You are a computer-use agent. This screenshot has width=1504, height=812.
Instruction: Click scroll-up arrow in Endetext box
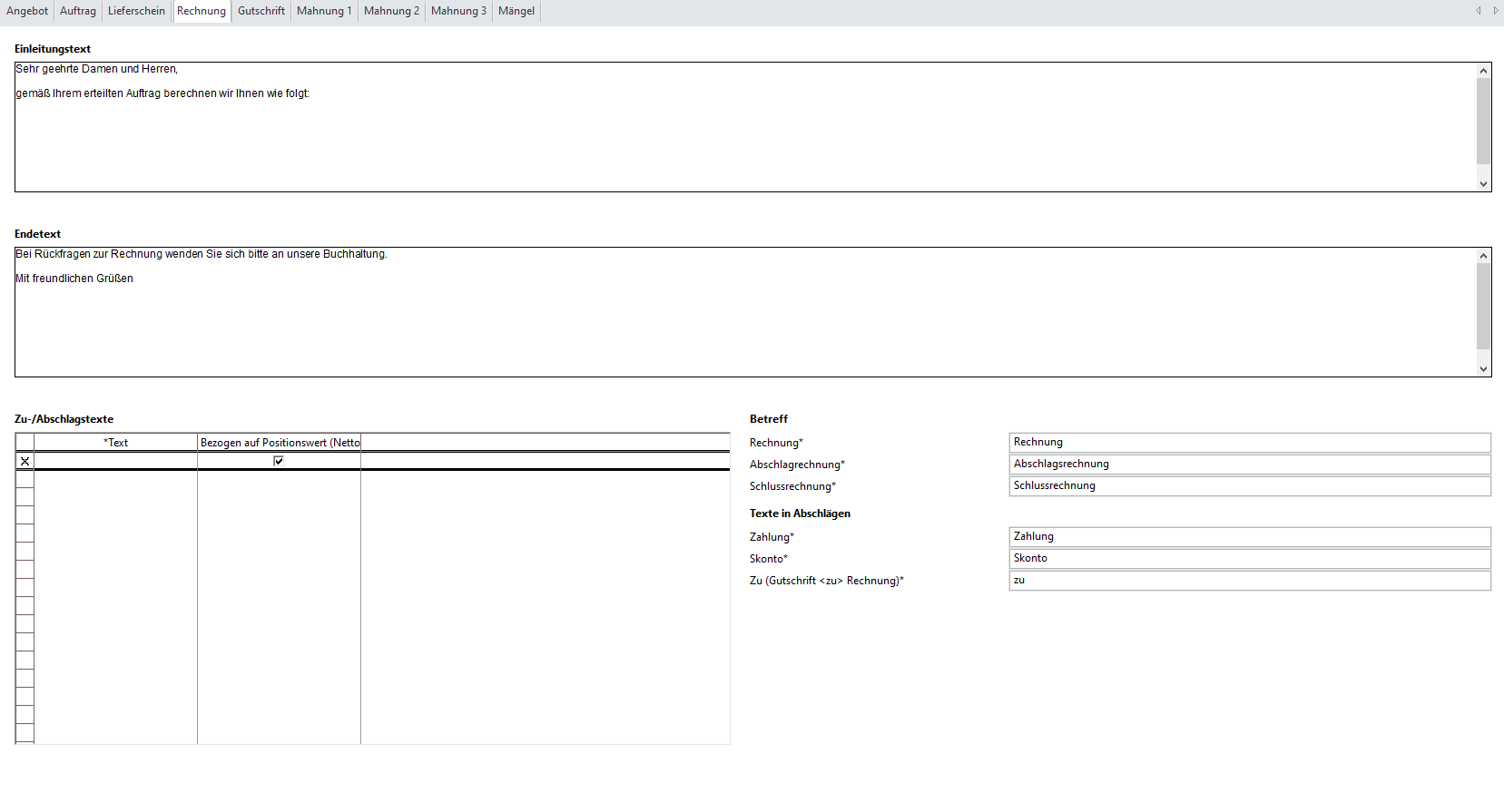[x=1483, y=256]
